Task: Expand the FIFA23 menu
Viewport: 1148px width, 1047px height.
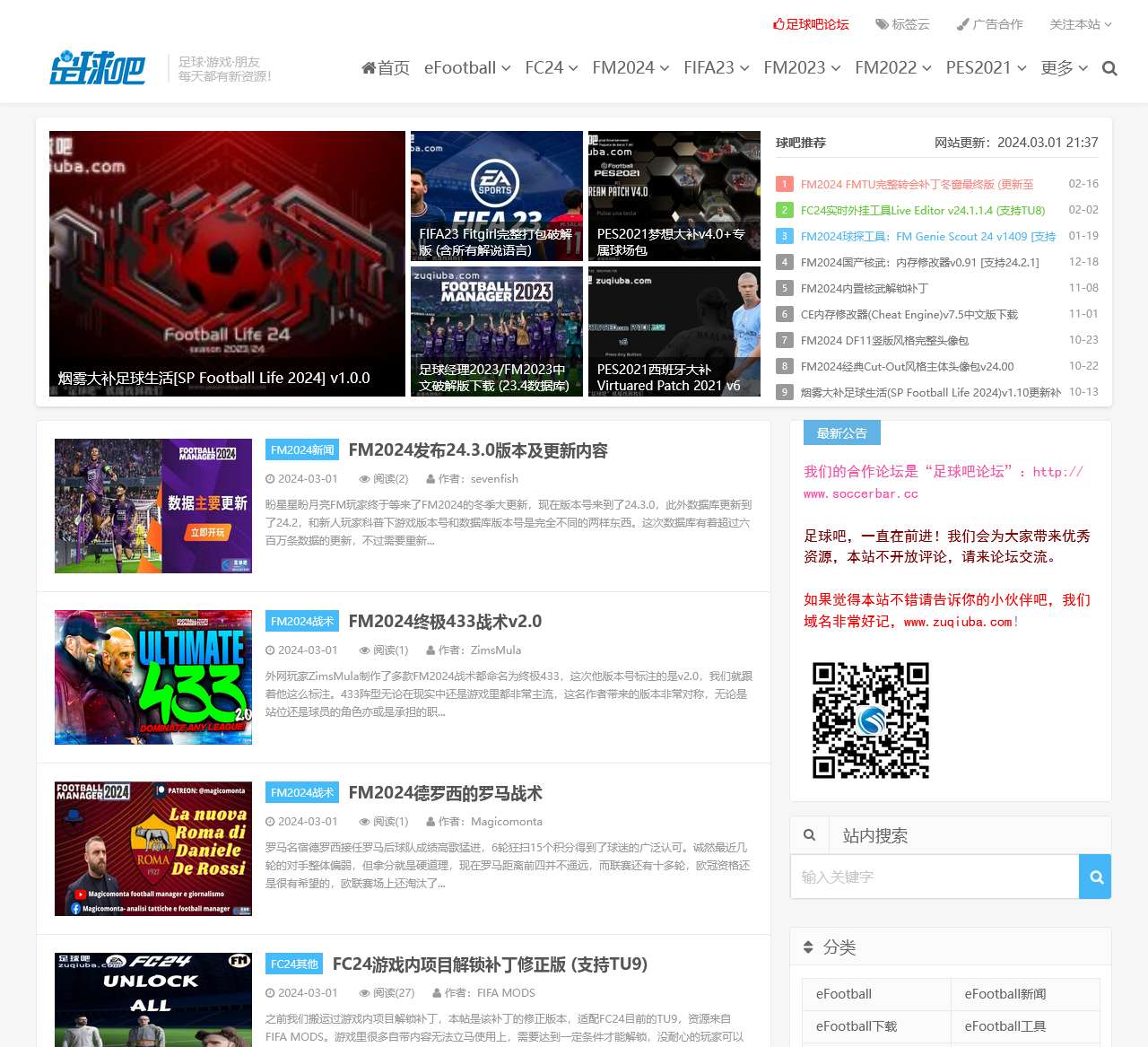Action: [x=717, y=68]
